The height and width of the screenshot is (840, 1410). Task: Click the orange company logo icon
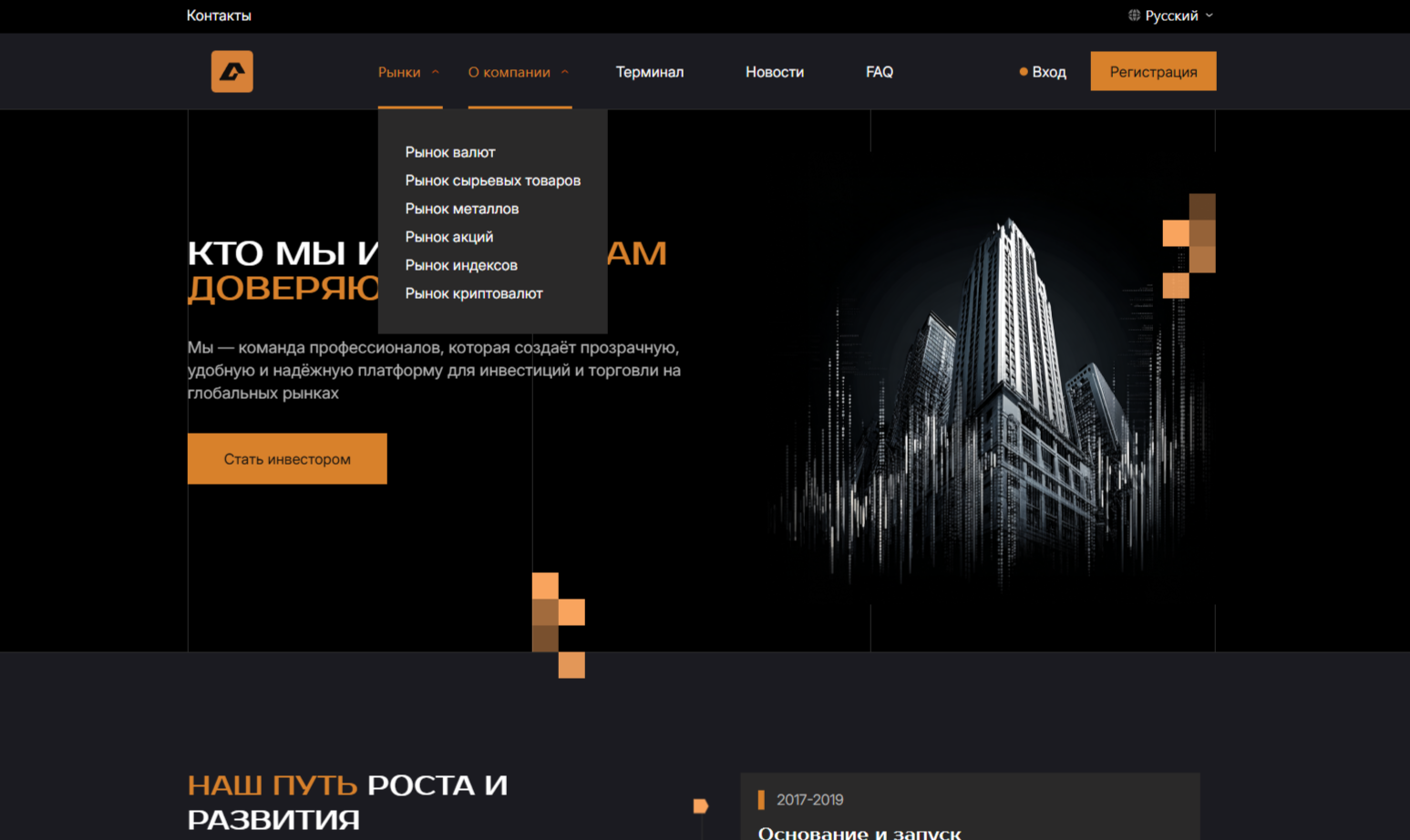coord(232,71)
